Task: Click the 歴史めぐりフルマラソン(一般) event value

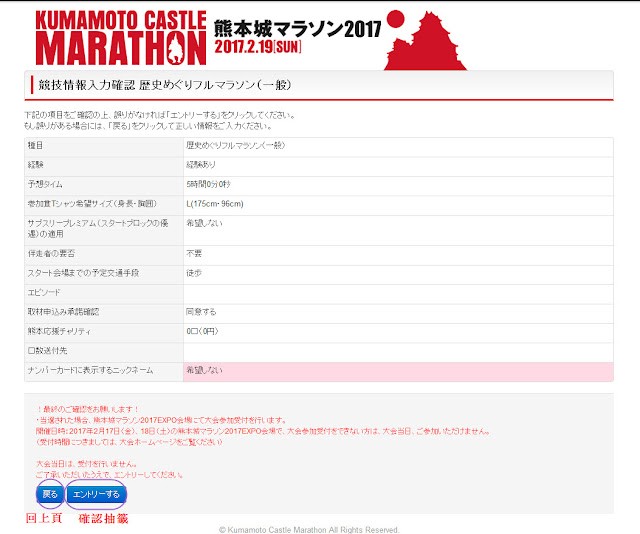Action: click(236, 145)
